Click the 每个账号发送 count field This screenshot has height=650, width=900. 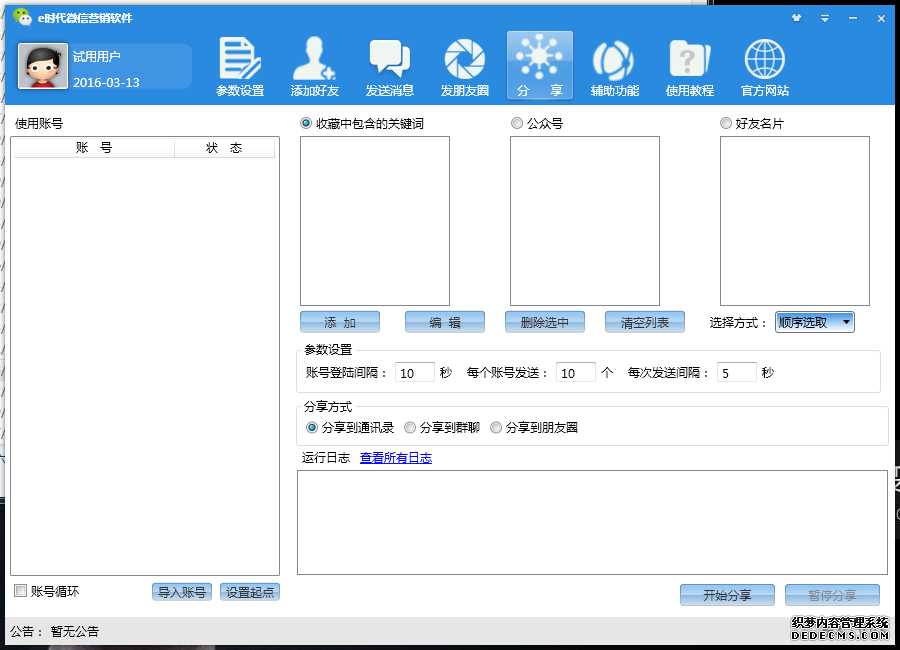[575, 373]
